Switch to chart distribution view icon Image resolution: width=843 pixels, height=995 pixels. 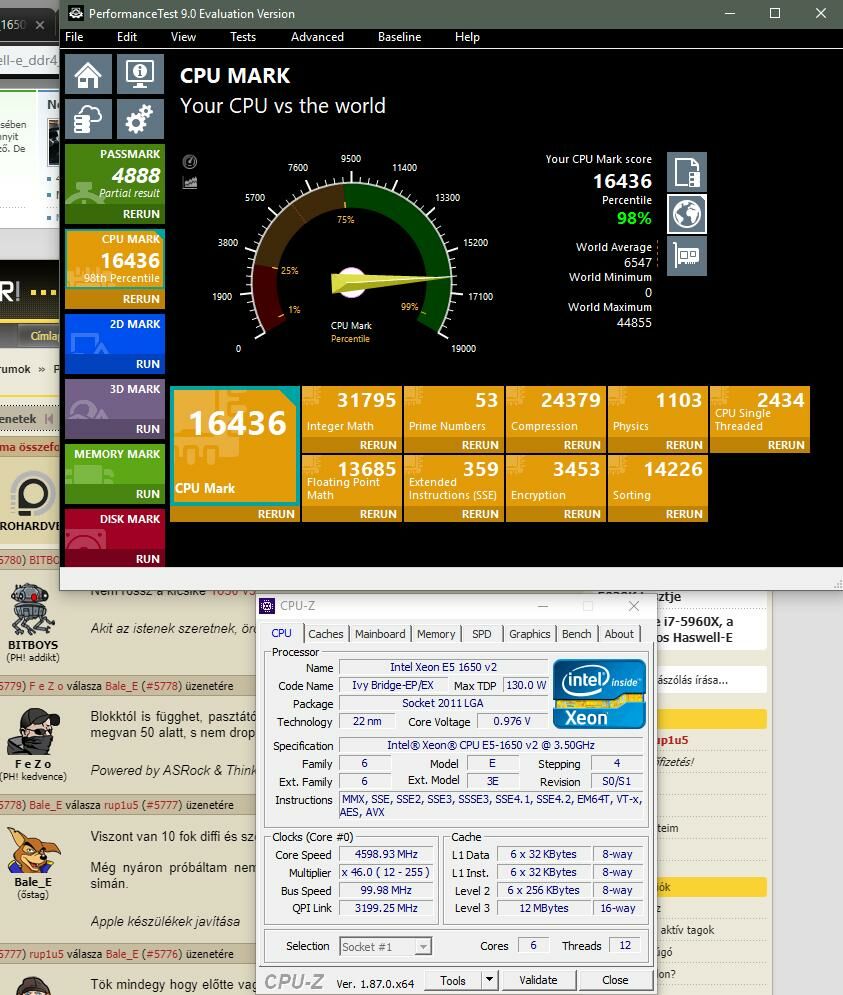pyautogui.click(x=190, y=183)
